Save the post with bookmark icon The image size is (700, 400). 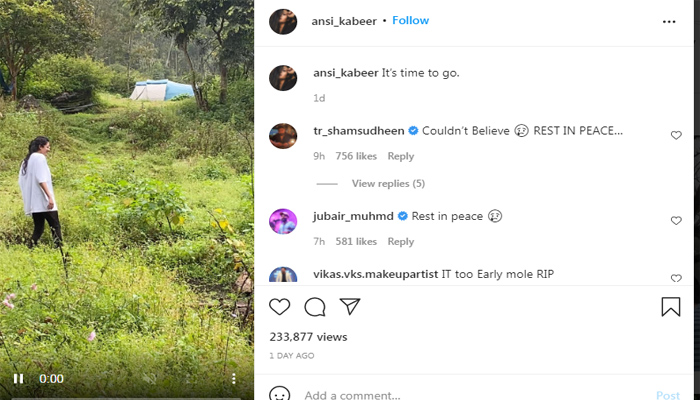click(670, 307)
